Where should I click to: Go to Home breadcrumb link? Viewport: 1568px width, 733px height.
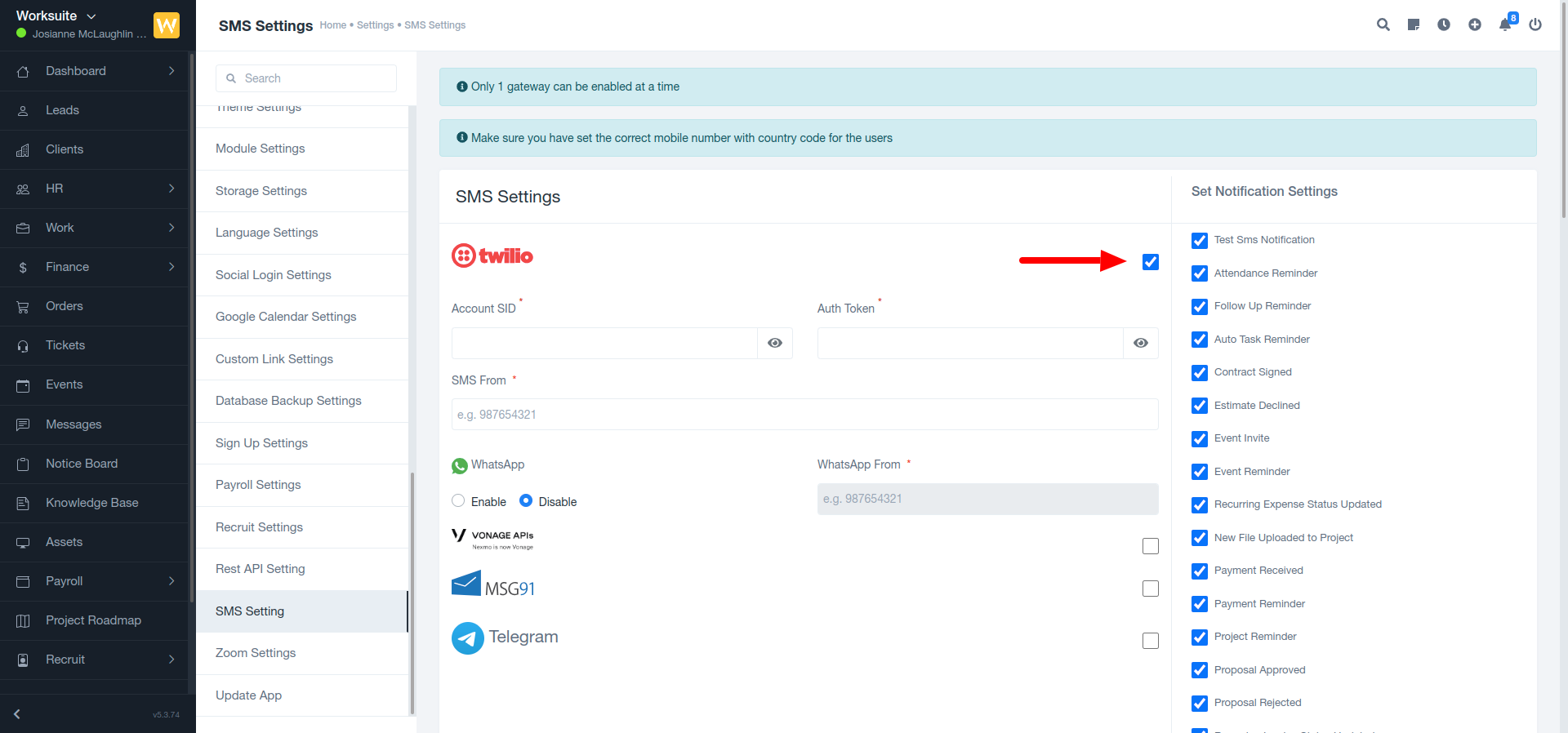click(332, 25)
